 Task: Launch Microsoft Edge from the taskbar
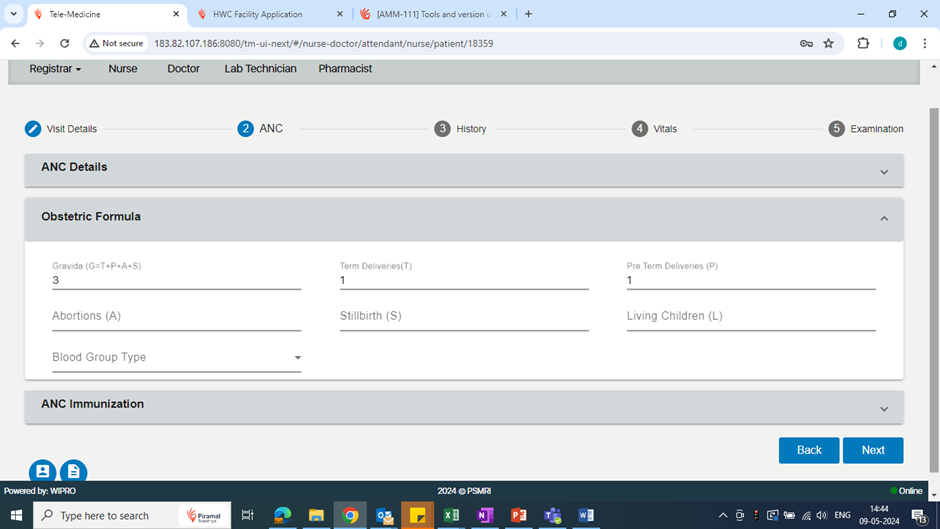282,515
